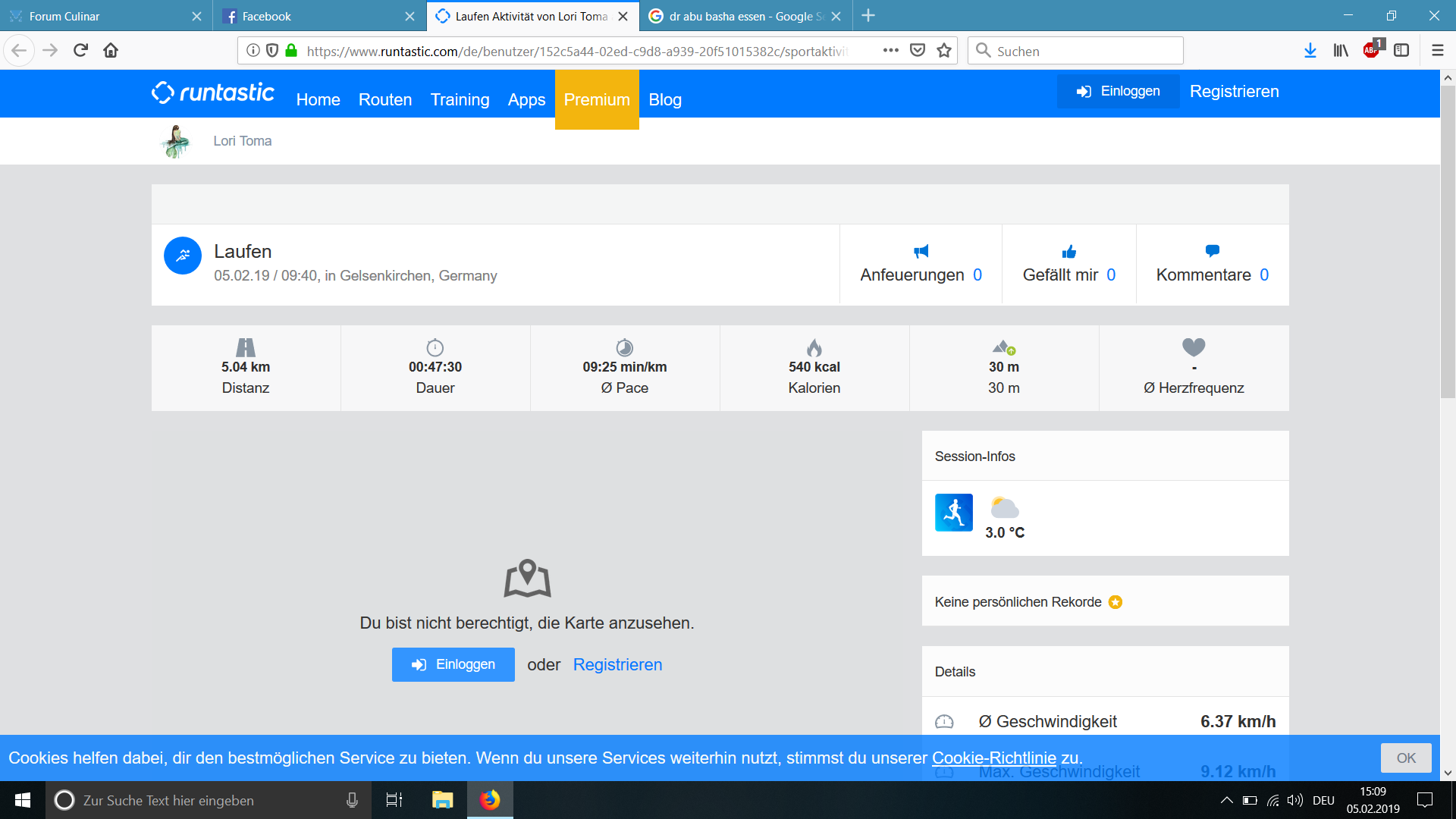
Task: Click the Geschwindigkeit speedometer icon
Action: (944, 721)
